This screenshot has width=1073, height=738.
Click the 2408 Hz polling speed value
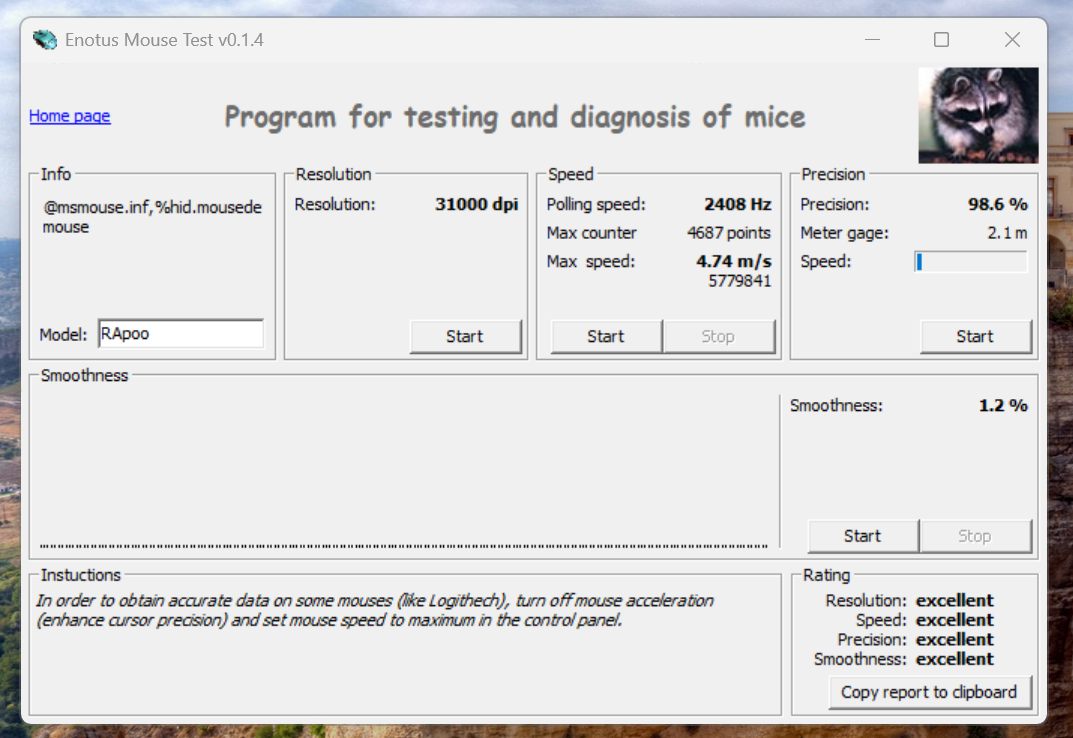click(x=738, y=204)
